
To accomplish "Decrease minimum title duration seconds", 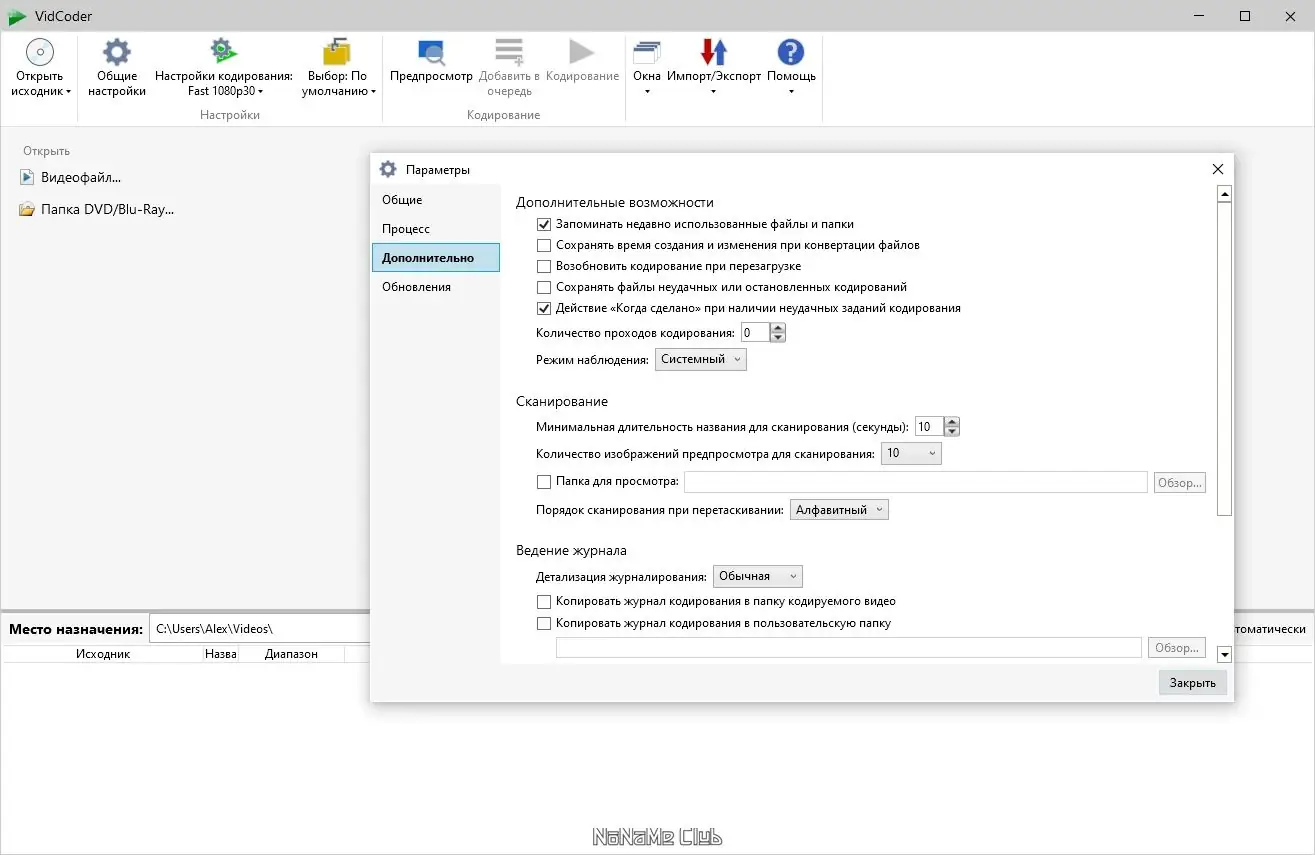I will tap(952, 432).
